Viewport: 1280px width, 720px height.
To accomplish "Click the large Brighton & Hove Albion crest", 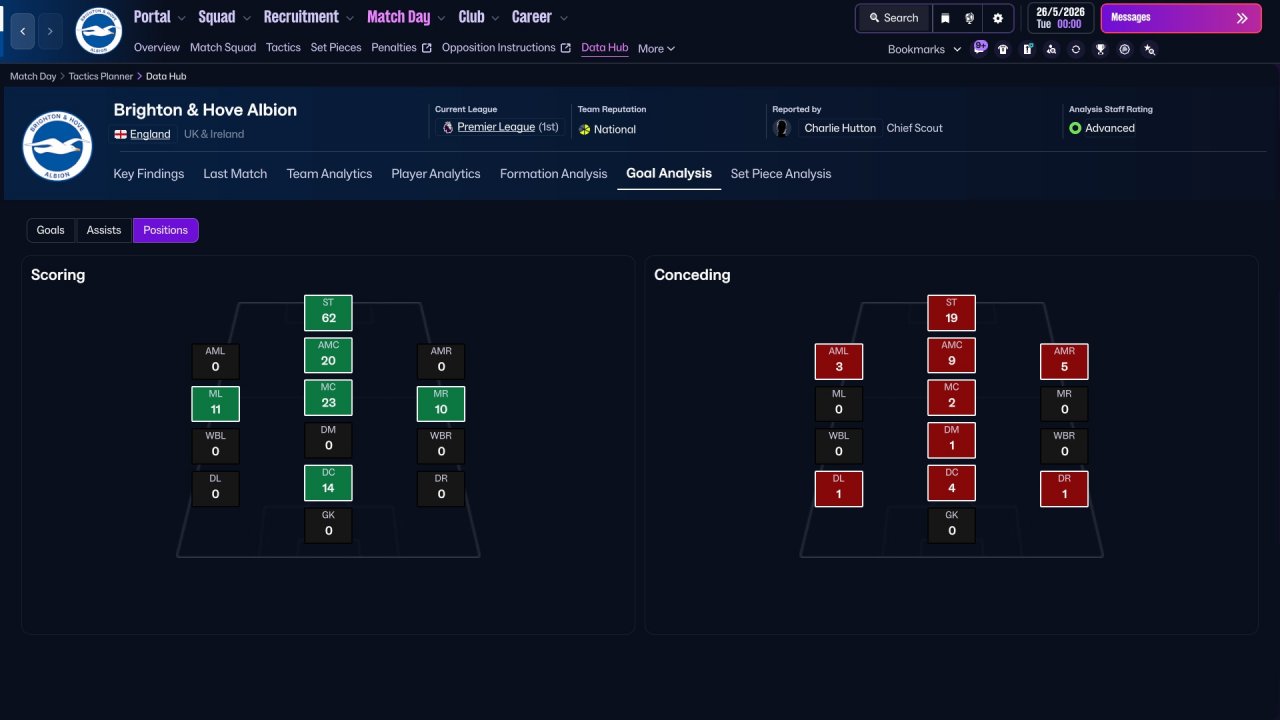I will click(x=57, y=145).
